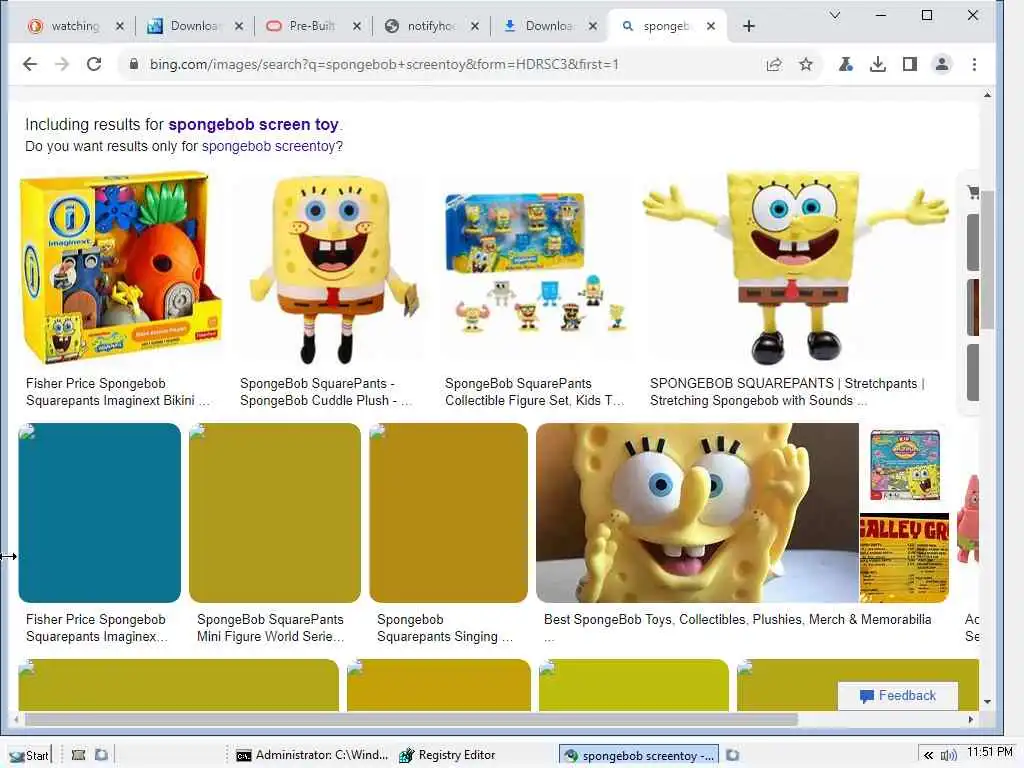
Task: Close the 'notifyhoo' tab
Action: point(475,26)
